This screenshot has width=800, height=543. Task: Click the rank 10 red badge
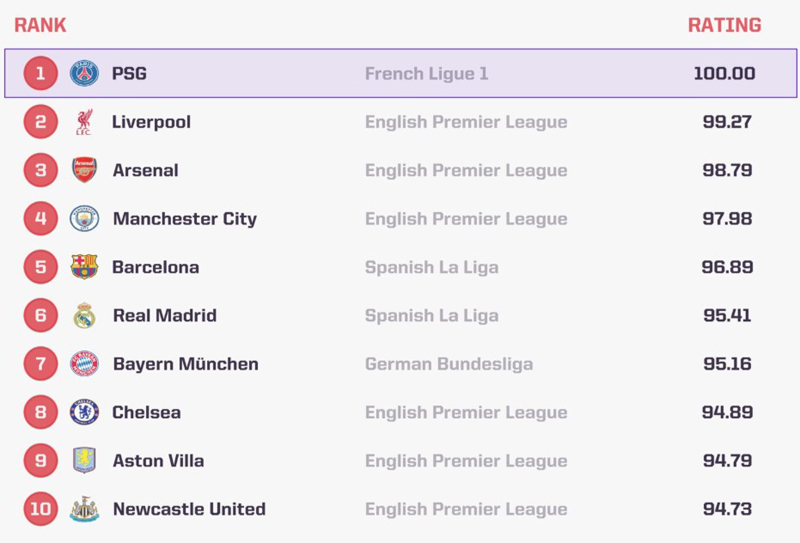pyautogui.click(x=41, y=509)
